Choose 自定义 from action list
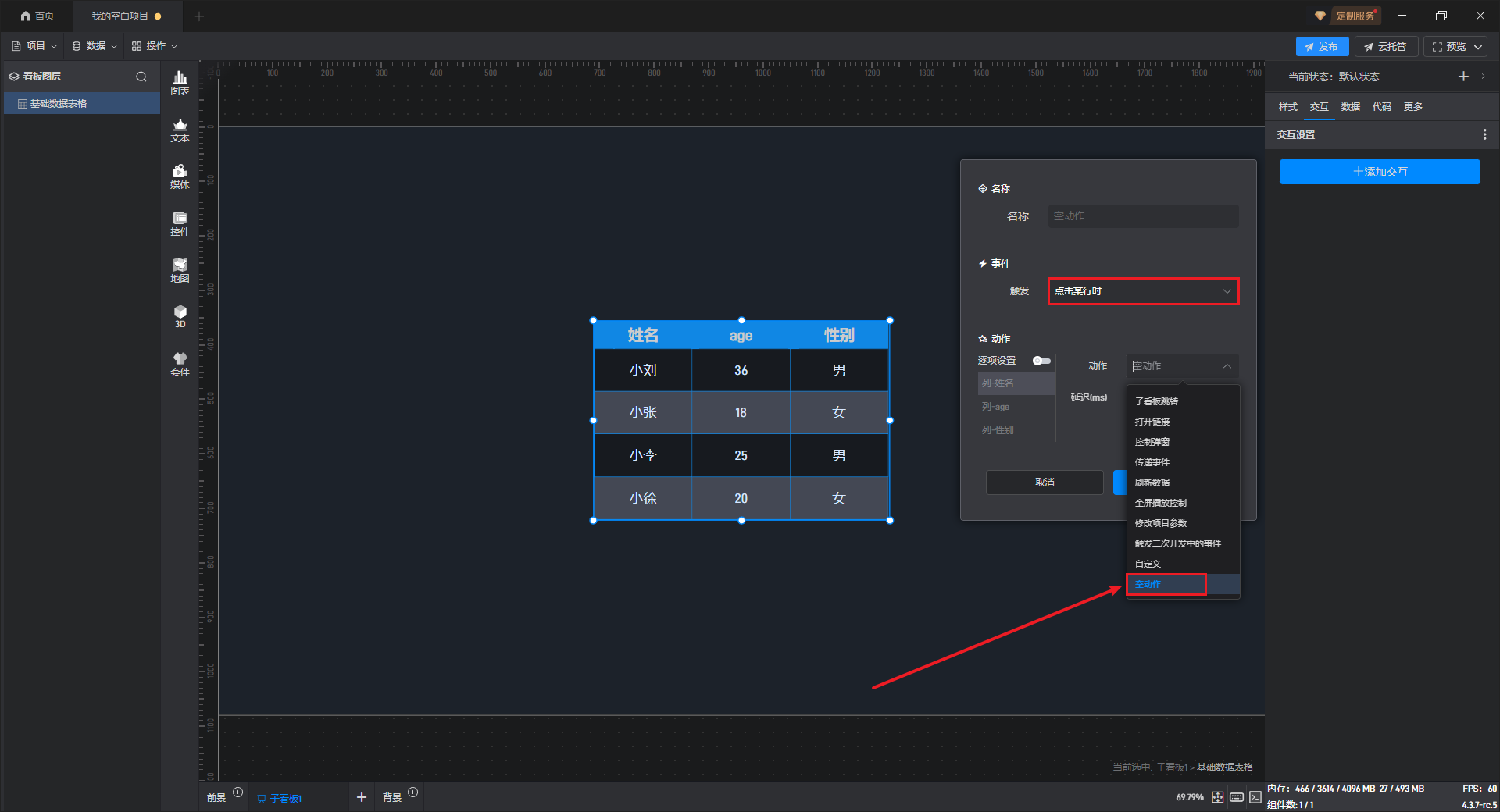Viewport: 1500px width, 812px height. click(x=1183, y=564)
